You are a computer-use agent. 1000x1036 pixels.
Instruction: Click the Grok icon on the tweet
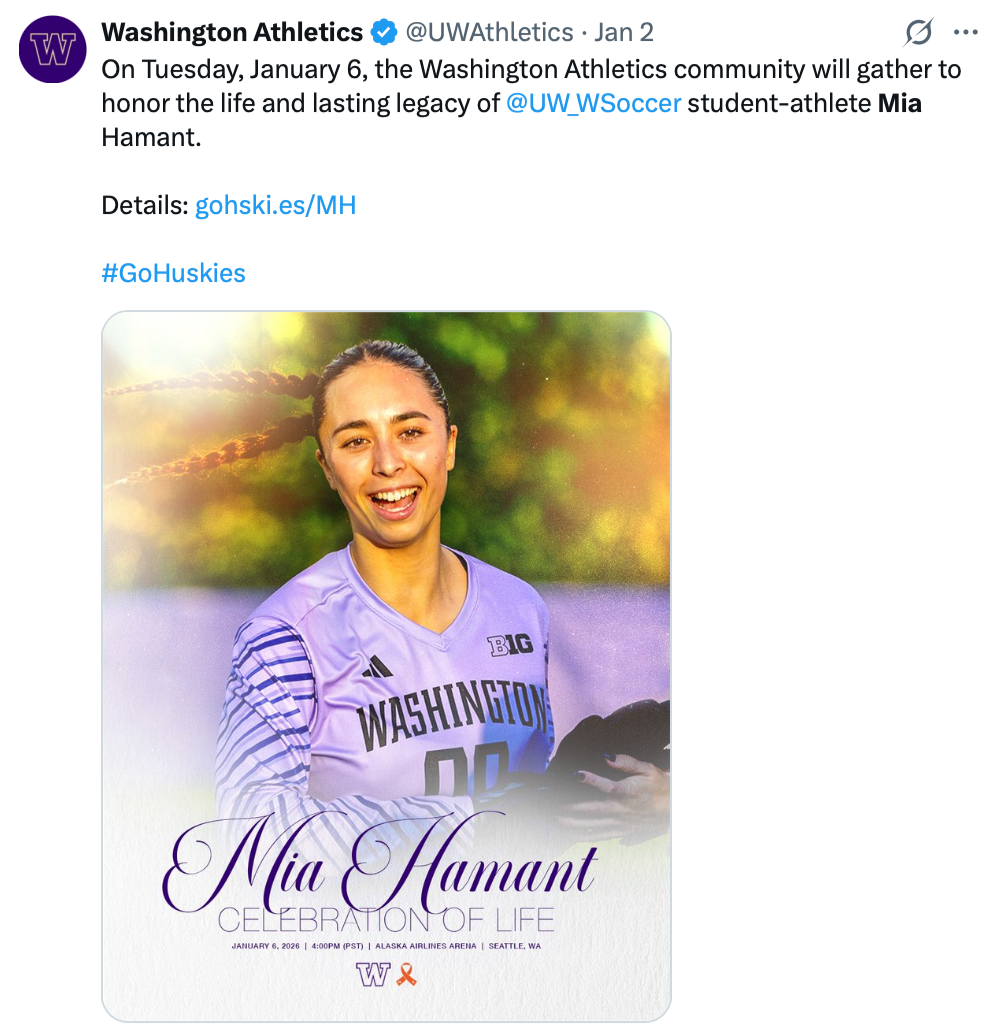coord(918,33)
